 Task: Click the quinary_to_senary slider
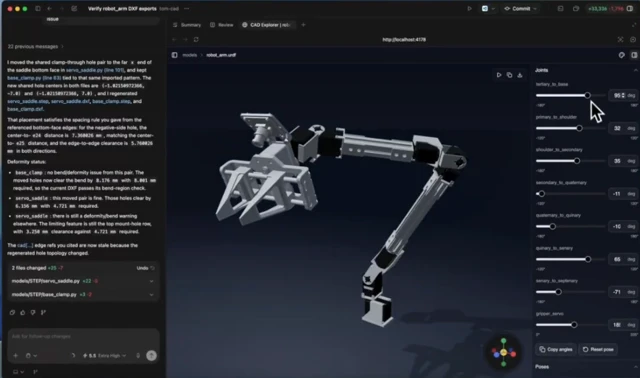[x=570, y=259]
